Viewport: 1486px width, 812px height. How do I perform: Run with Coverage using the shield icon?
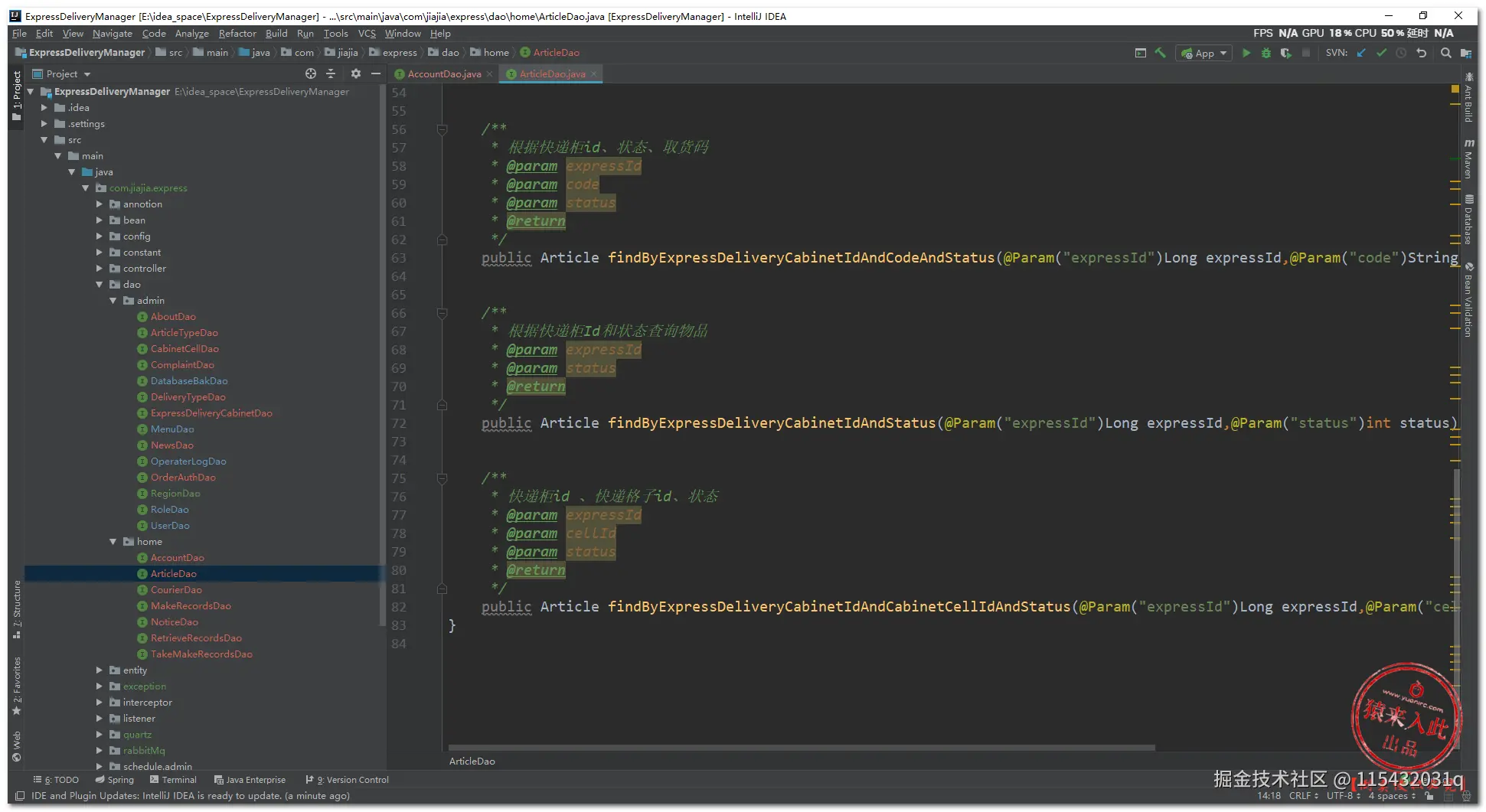(x=1286, y=53)
